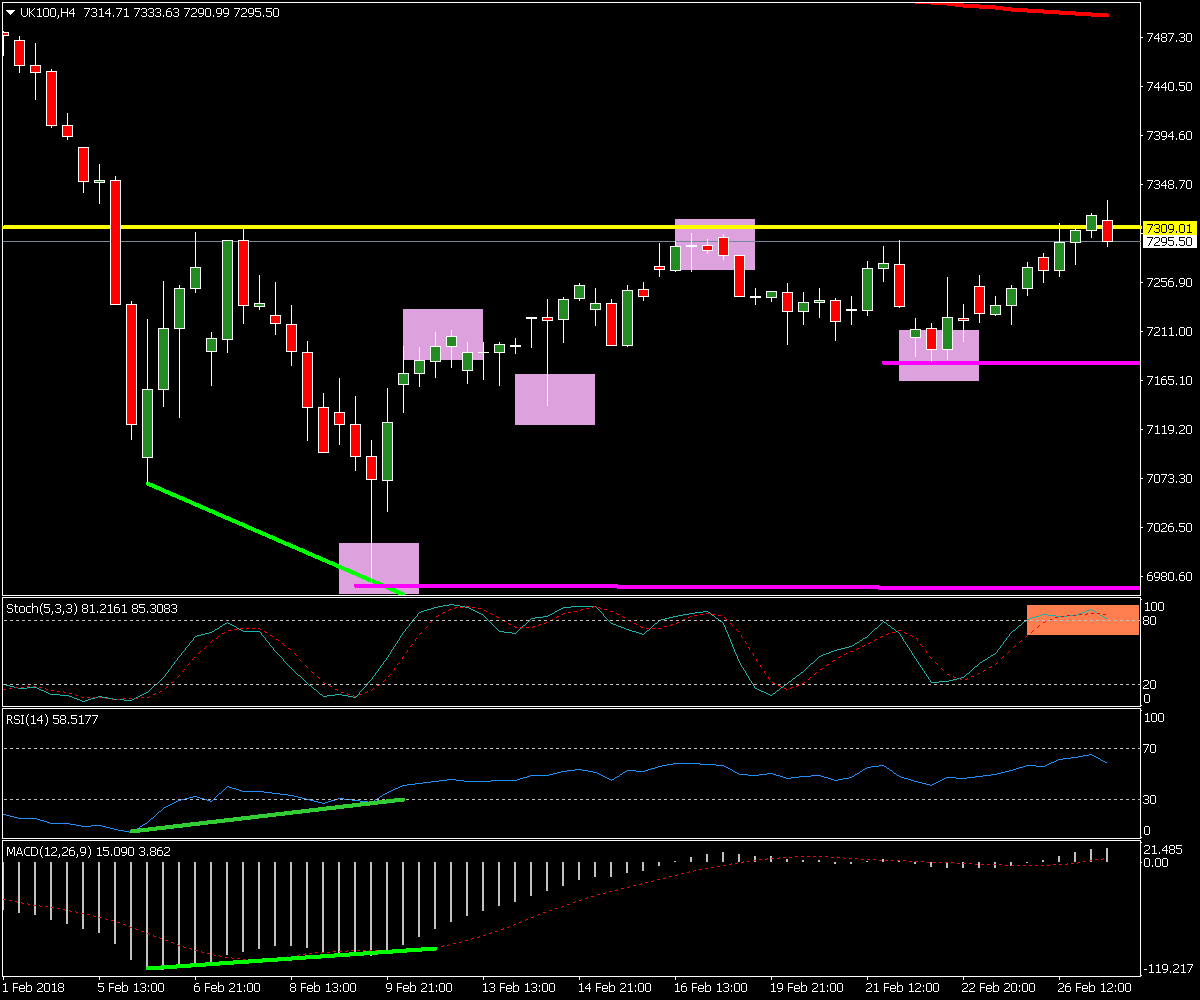Screen dimensions: 1200x1000
Task: Select the pink rectangle touching the yellow line
Action: [x=714, y=245]
